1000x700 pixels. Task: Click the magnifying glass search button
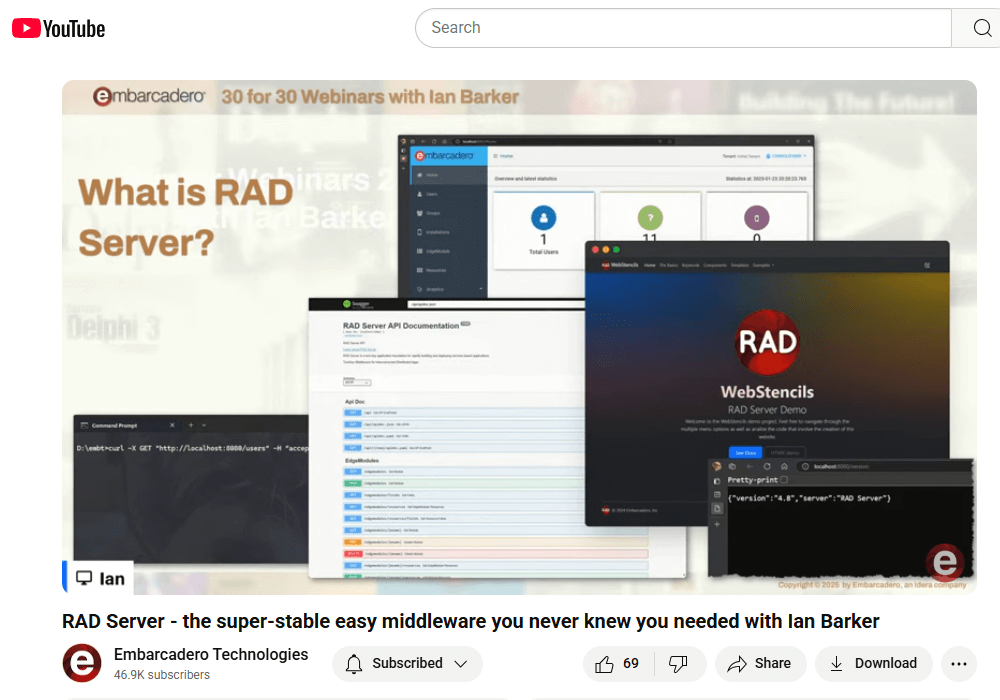(x=981, y=28)
